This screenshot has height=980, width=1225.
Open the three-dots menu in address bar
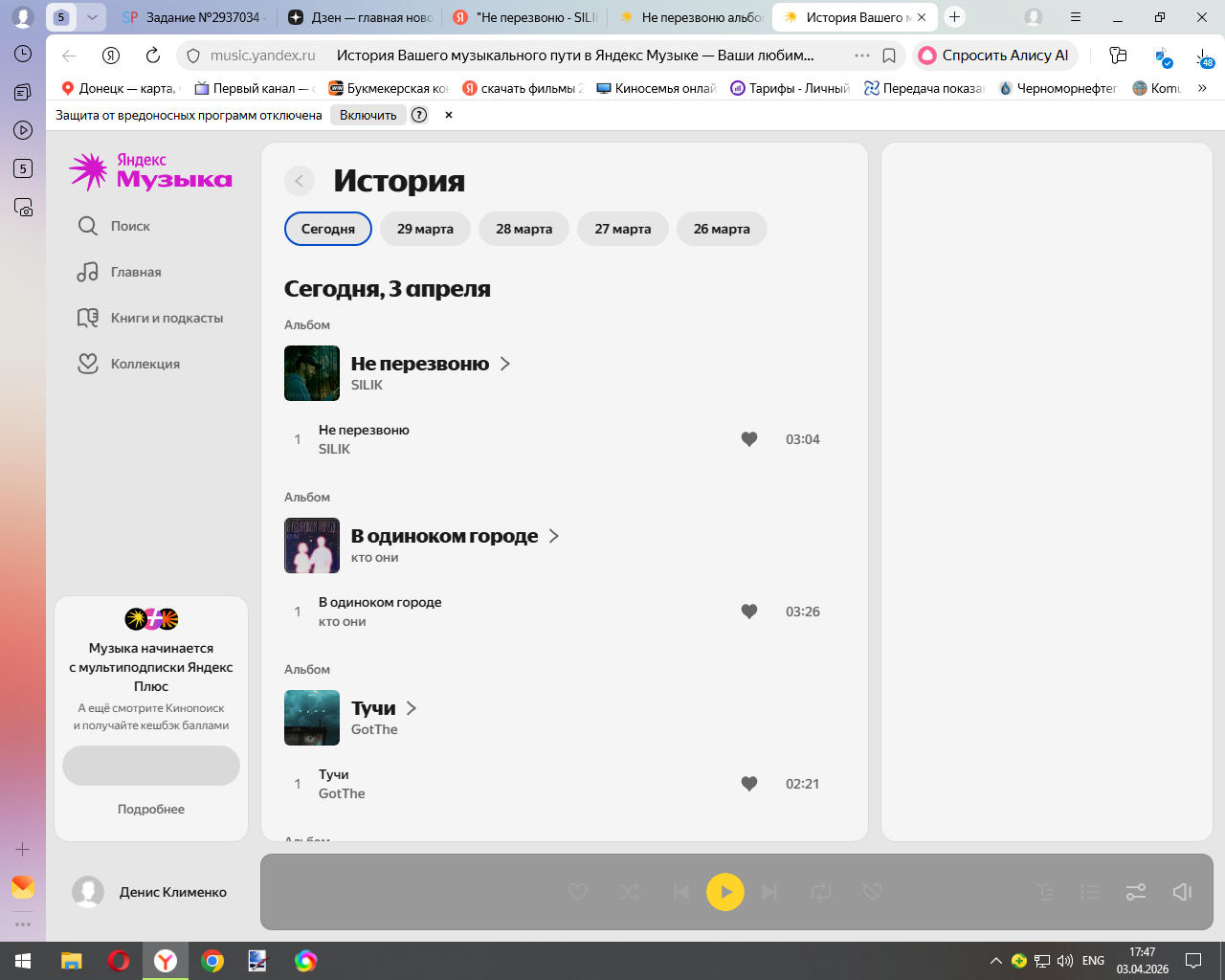coord(862,56)
